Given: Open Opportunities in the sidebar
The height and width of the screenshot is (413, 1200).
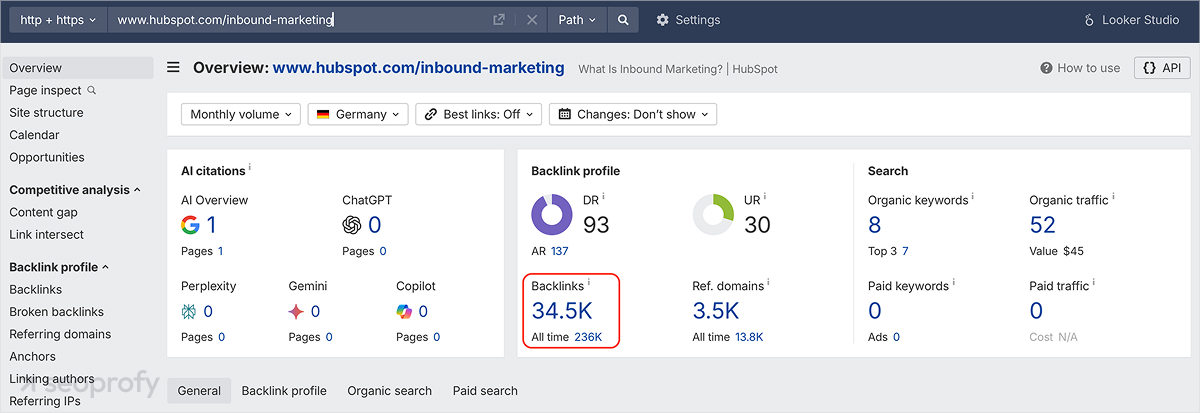Looking at the screenshot, I should coord(47,157).
